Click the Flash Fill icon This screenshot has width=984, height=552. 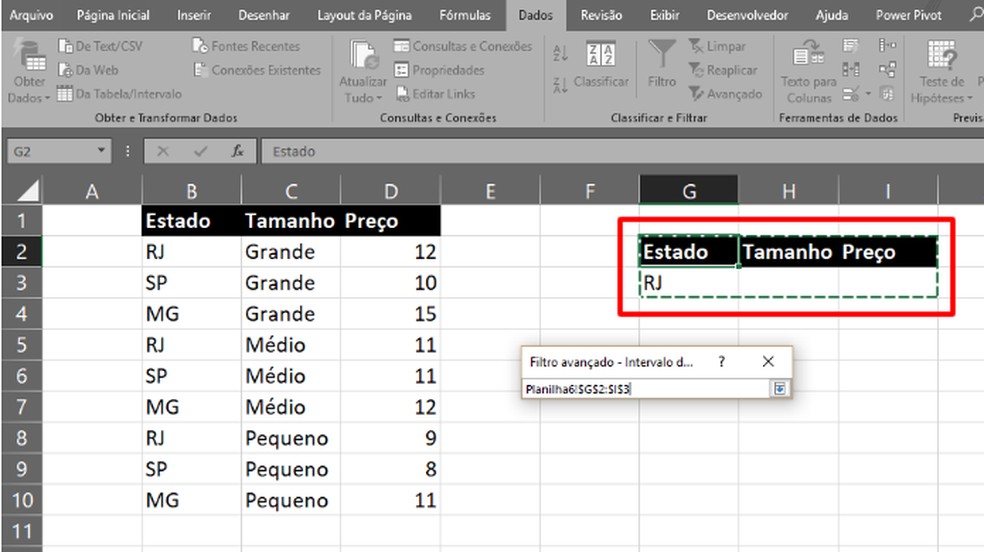click(850, 46)
